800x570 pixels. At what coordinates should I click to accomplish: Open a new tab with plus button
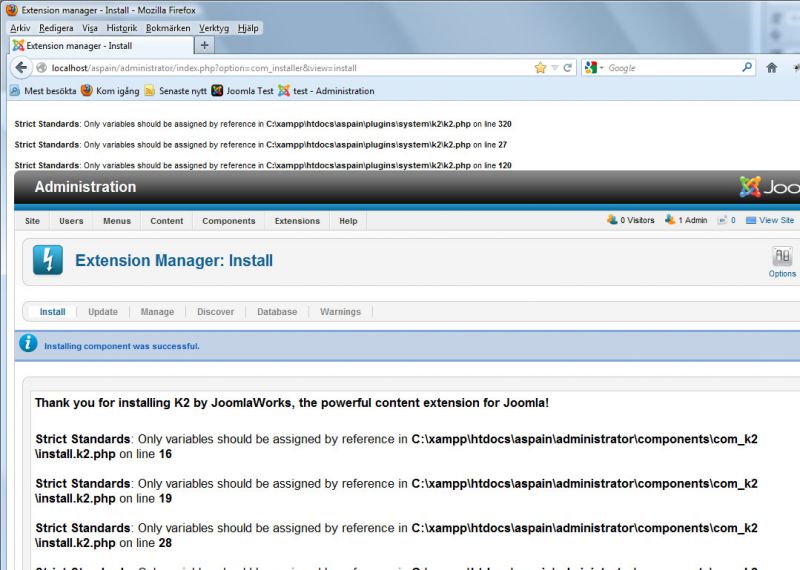tap(205, 45)
